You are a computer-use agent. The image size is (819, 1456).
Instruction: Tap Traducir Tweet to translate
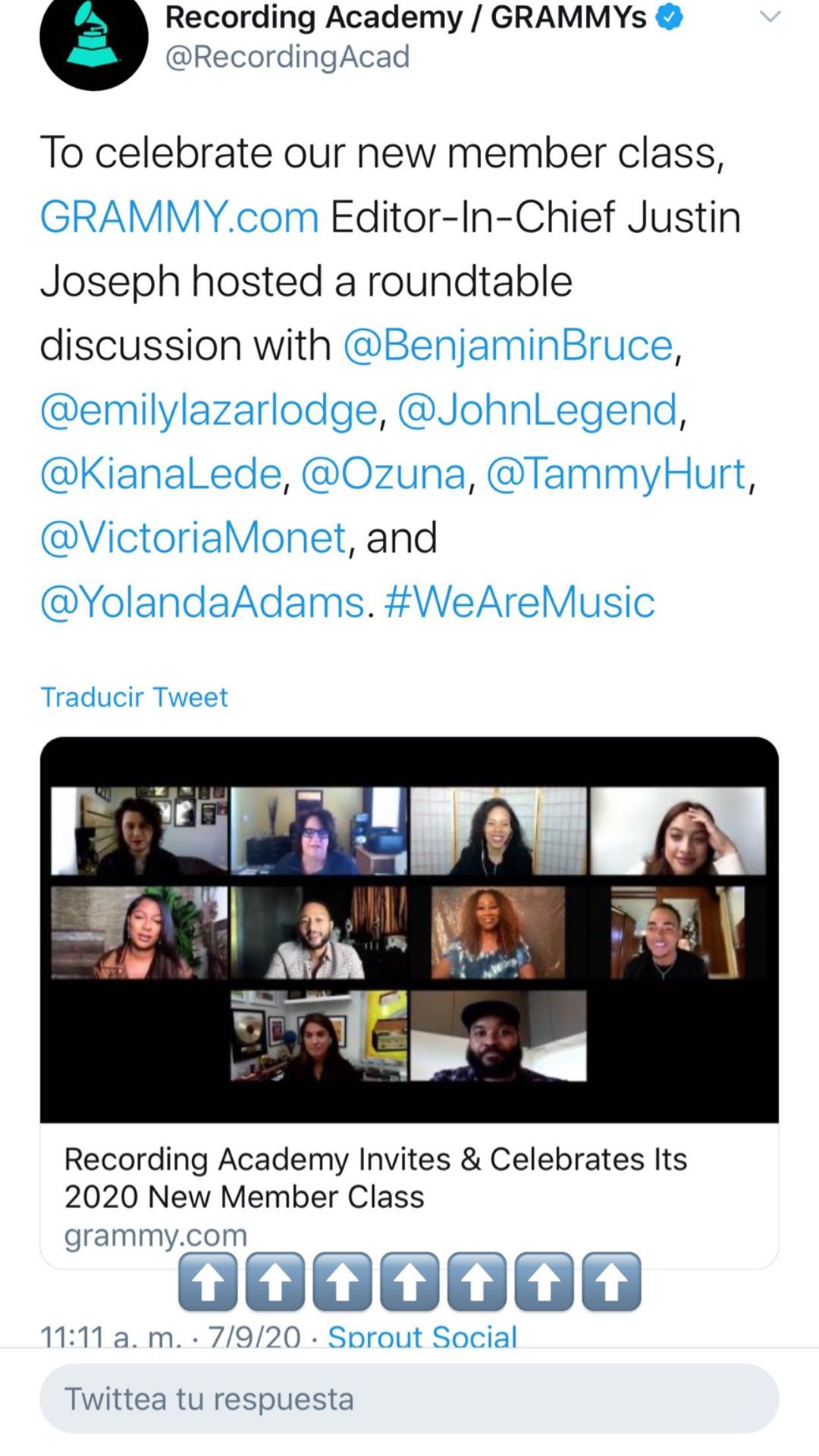pos(134,697)
